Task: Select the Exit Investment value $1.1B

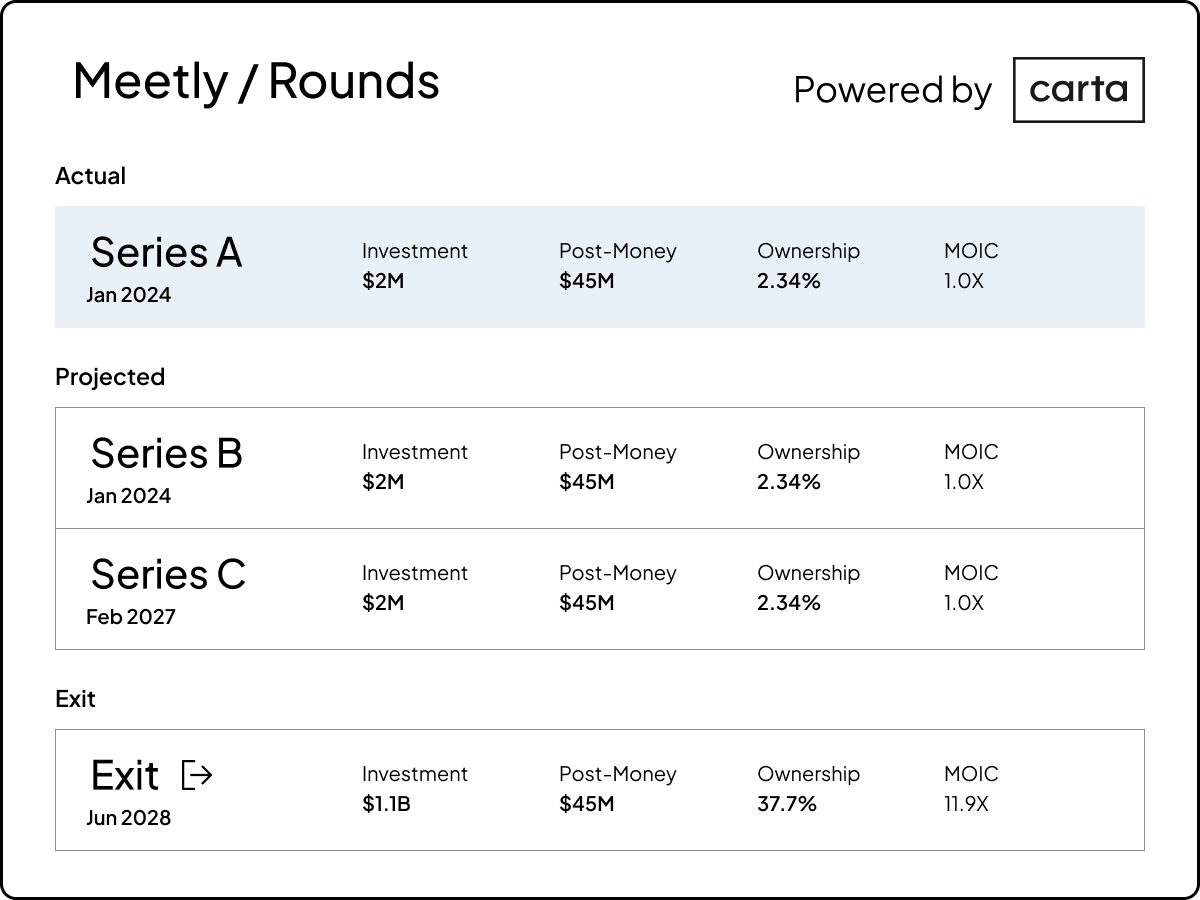Action: click(x=385, y=804)
